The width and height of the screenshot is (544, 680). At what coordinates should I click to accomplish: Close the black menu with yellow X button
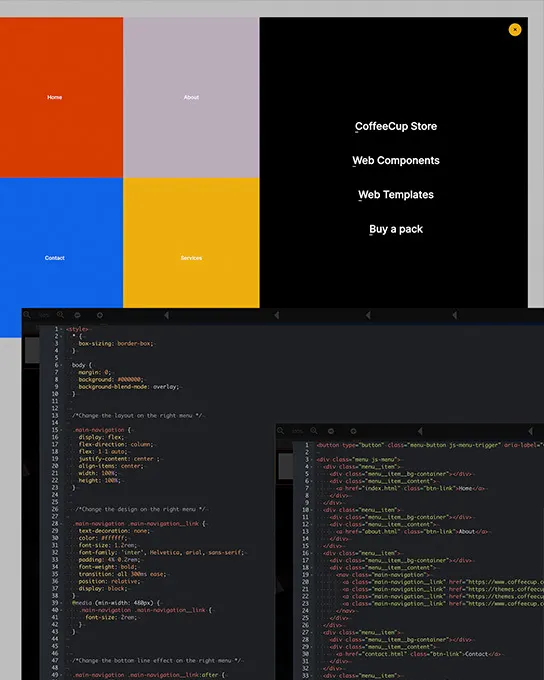pos(515,29)
